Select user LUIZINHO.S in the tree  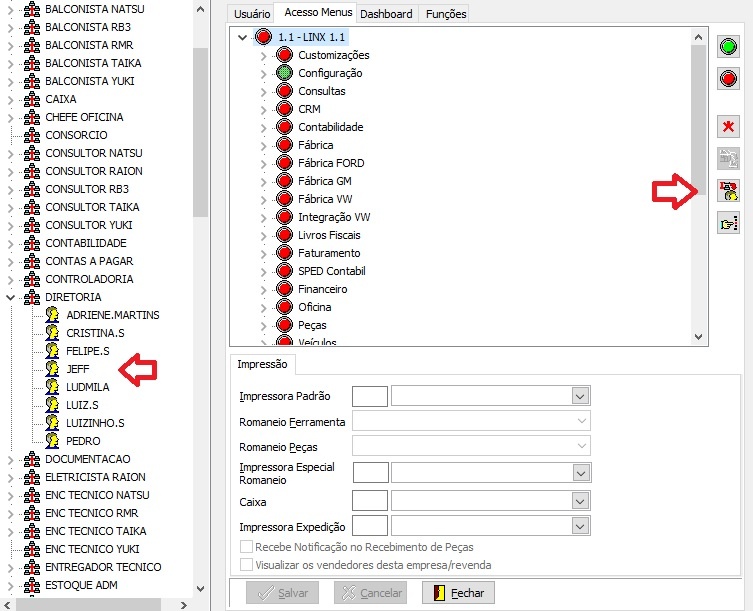95,423
